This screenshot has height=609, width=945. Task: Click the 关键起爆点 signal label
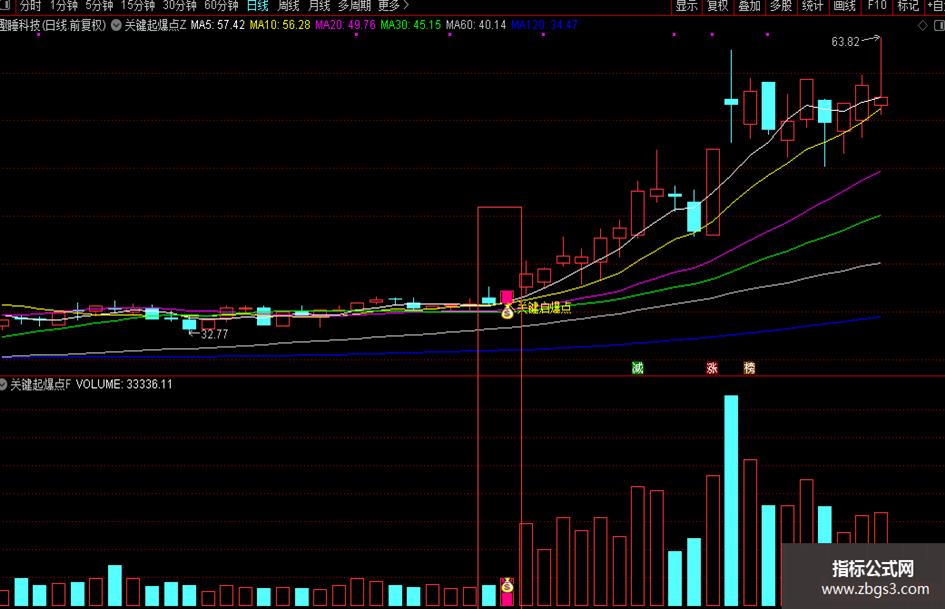(544, 308)
